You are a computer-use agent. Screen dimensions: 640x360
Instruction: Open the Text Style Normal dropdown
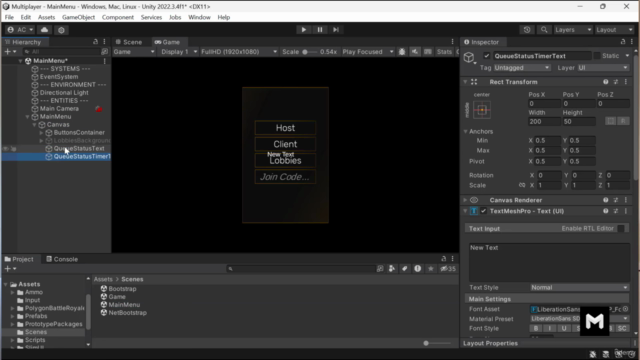(579, 287)
